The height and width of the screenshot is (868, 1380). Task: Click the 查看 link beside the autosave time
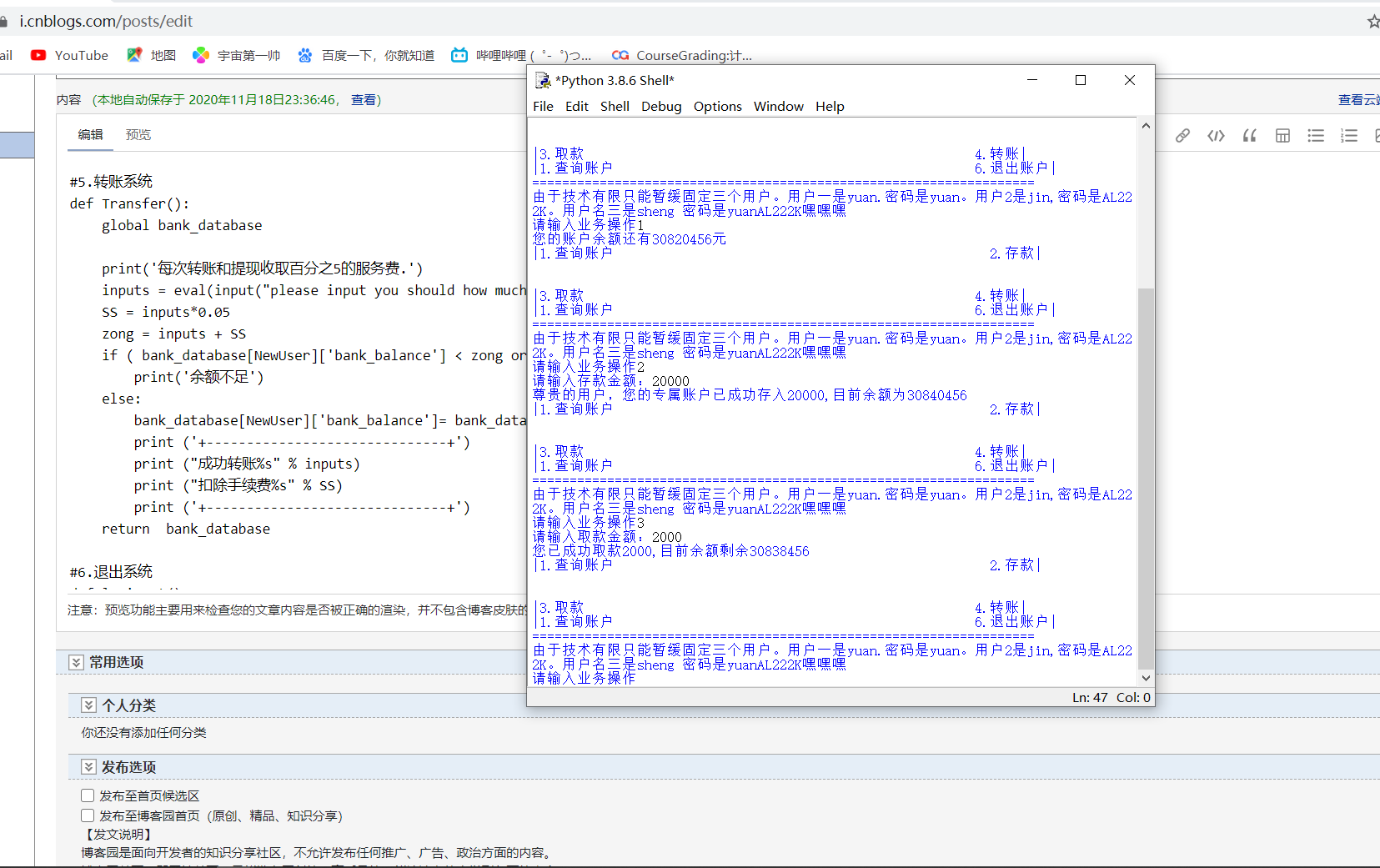click(363, 100)
